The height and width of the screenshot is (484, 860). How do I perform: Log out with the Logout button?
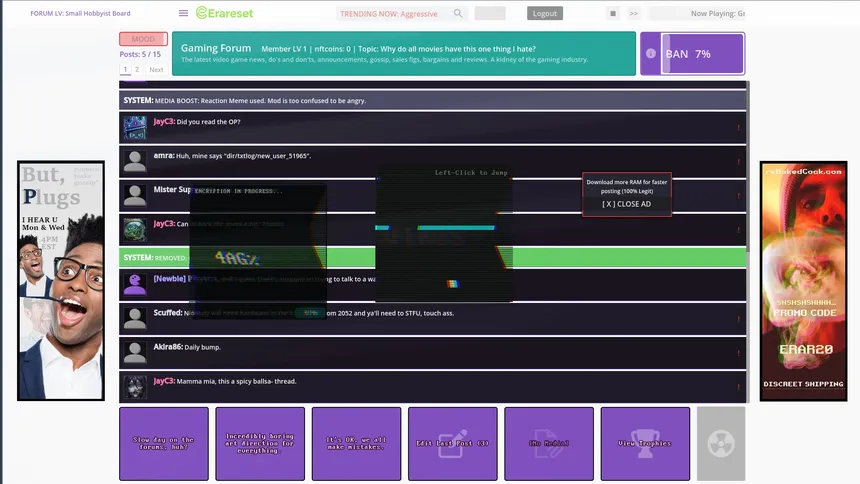point(545,13)
